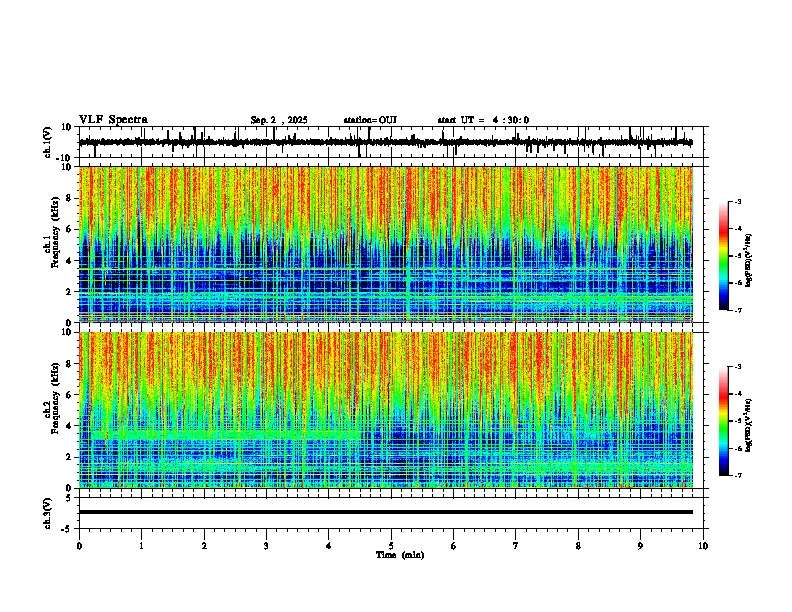Click the ch.1 colorbar log(PSD) label
This screenshot has width=792, height=612.
point(748,260)
